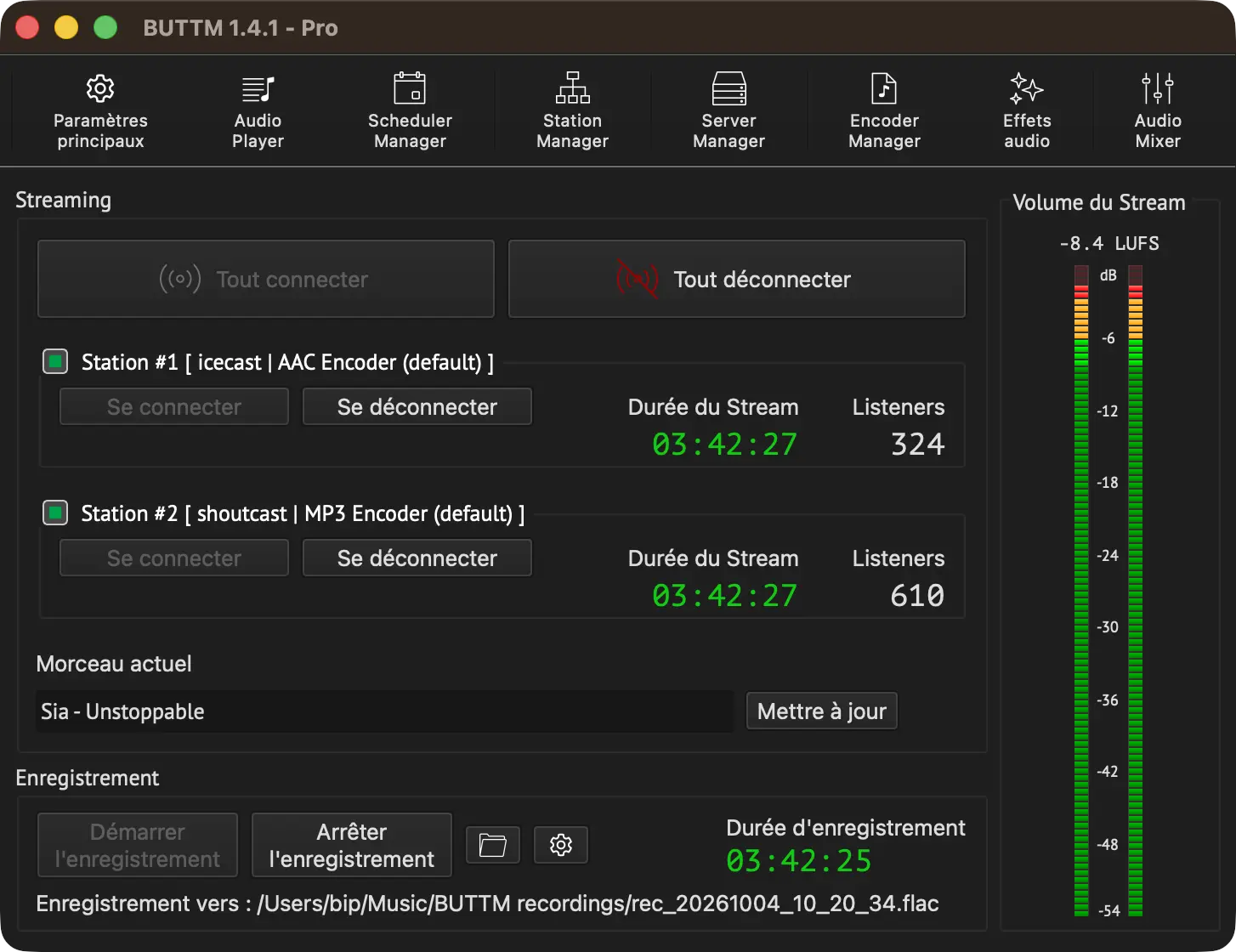Image resolution: width=1236 pixels, height=952 pixels.
Task: Click Démarrer l'enregistrement button
Action: (x=138, y=846)
